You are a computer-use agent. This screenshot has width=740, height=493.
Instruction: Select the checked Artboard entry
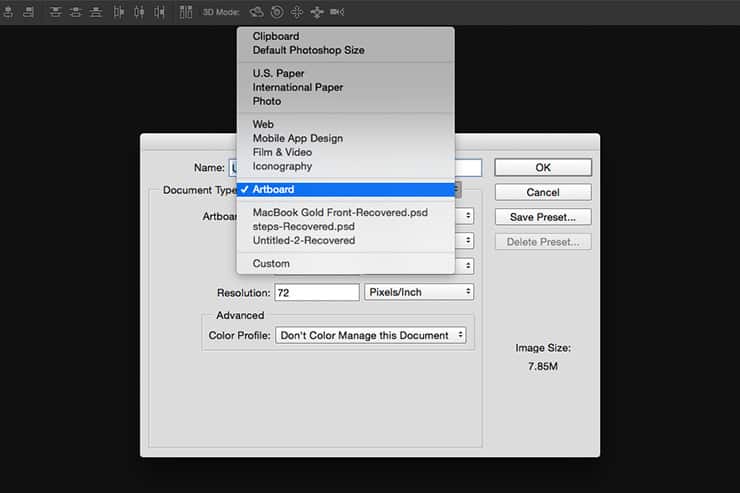(x=345, y=190)
